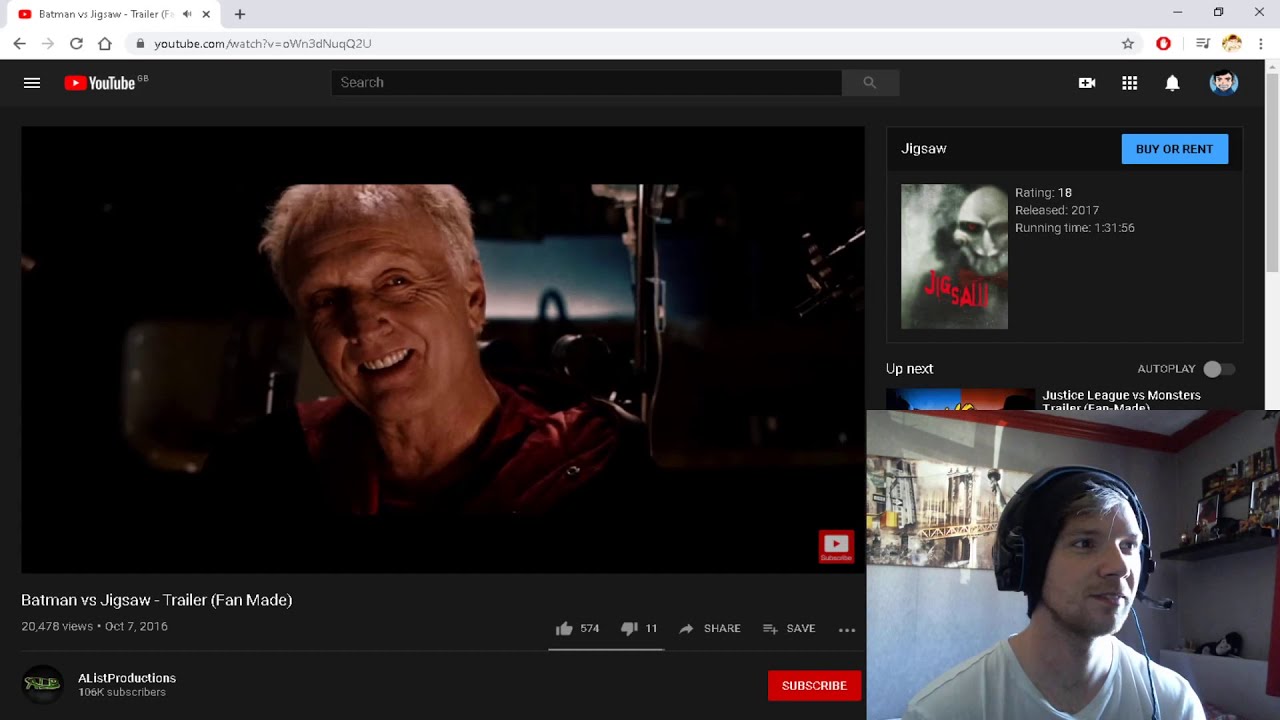Close the Batman vs Jigsaw tab
1280x720 pixels.
[x=207, y=14]
